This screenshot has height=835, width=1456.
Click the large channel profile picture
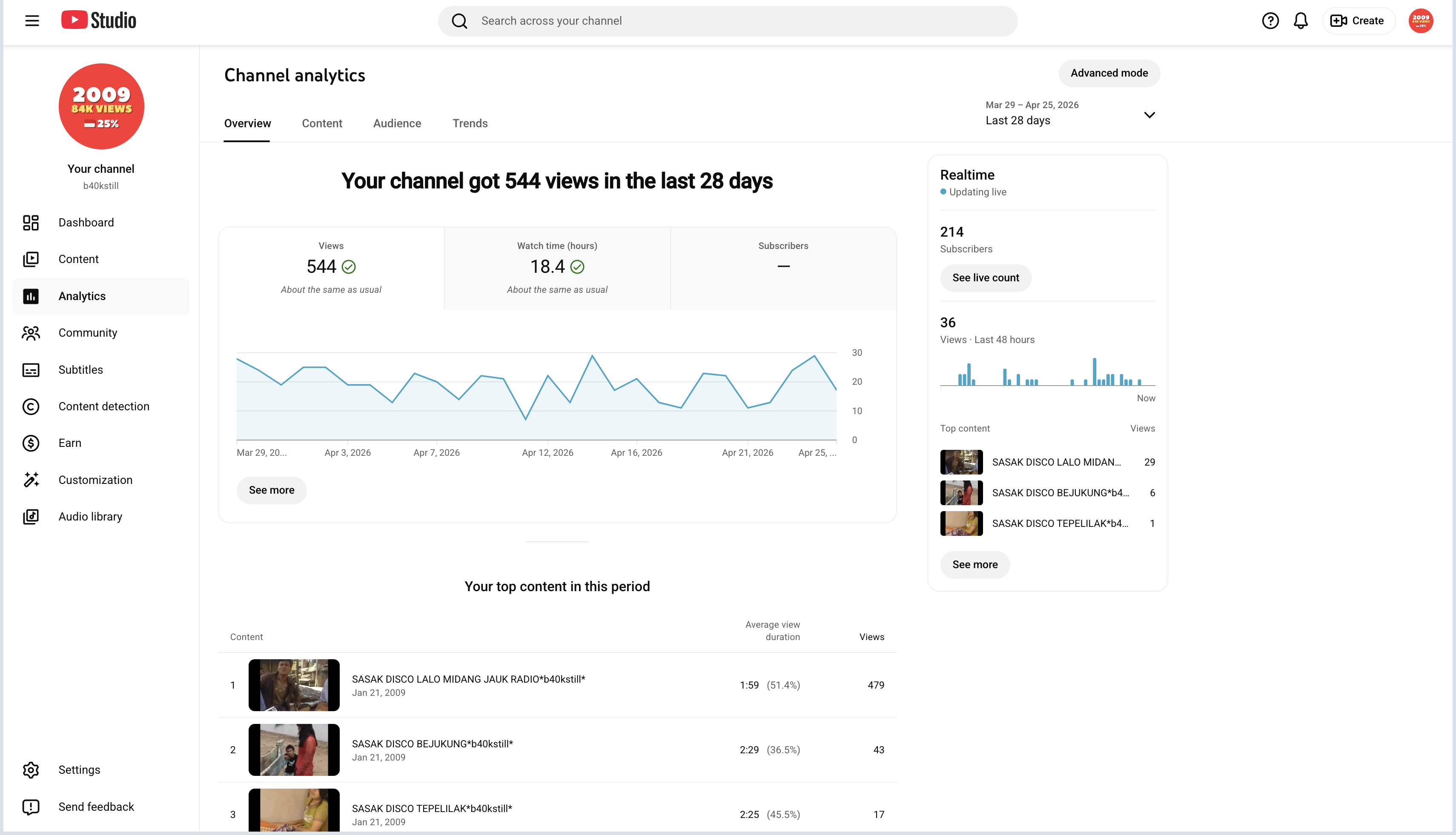(102, 106)
